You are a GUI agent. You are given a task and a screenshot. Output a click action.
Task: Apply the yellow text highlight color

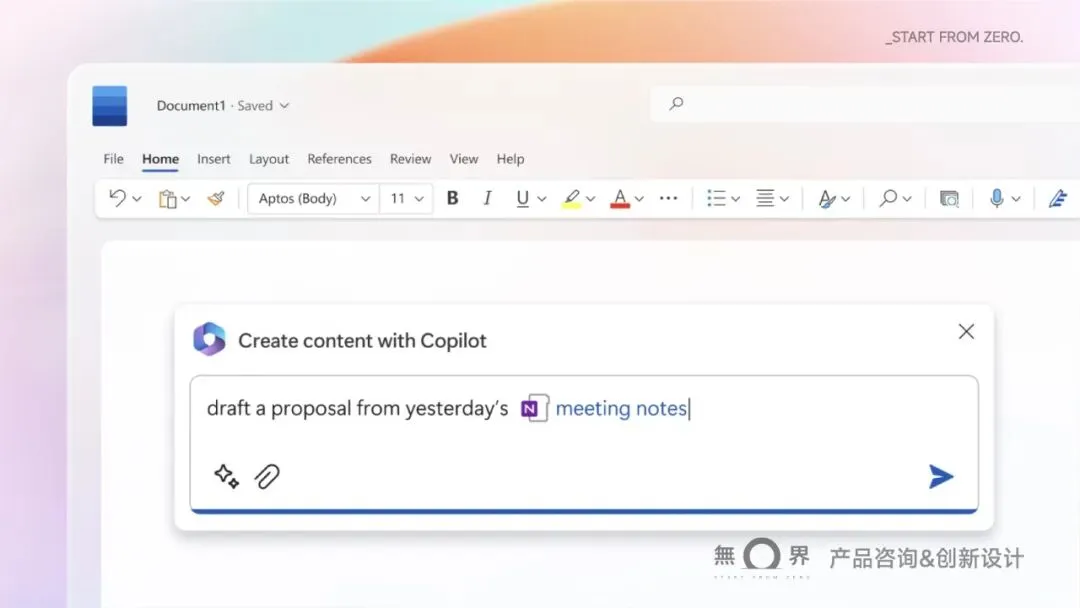pos(571,198)
